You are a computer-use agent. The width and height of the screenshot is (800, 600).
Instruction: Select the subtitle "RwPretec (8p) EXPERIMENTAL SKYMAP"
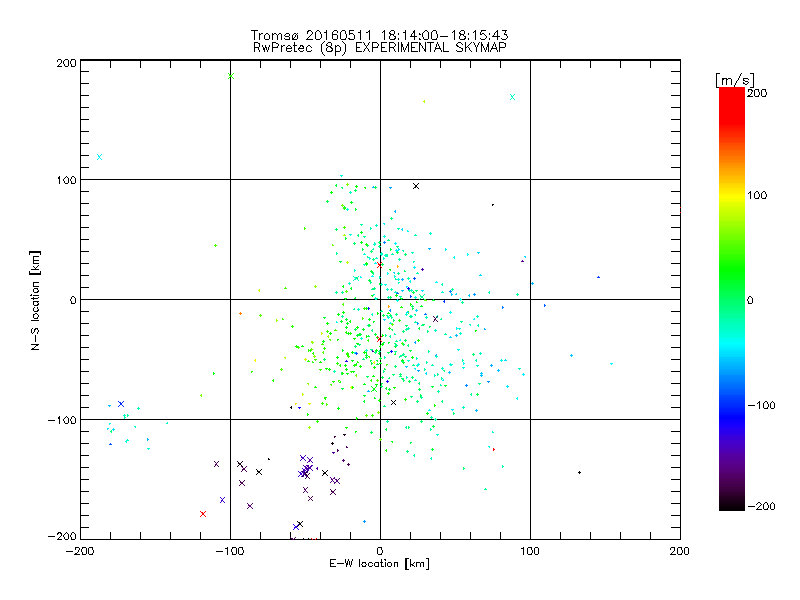click(x=380, y=48)
